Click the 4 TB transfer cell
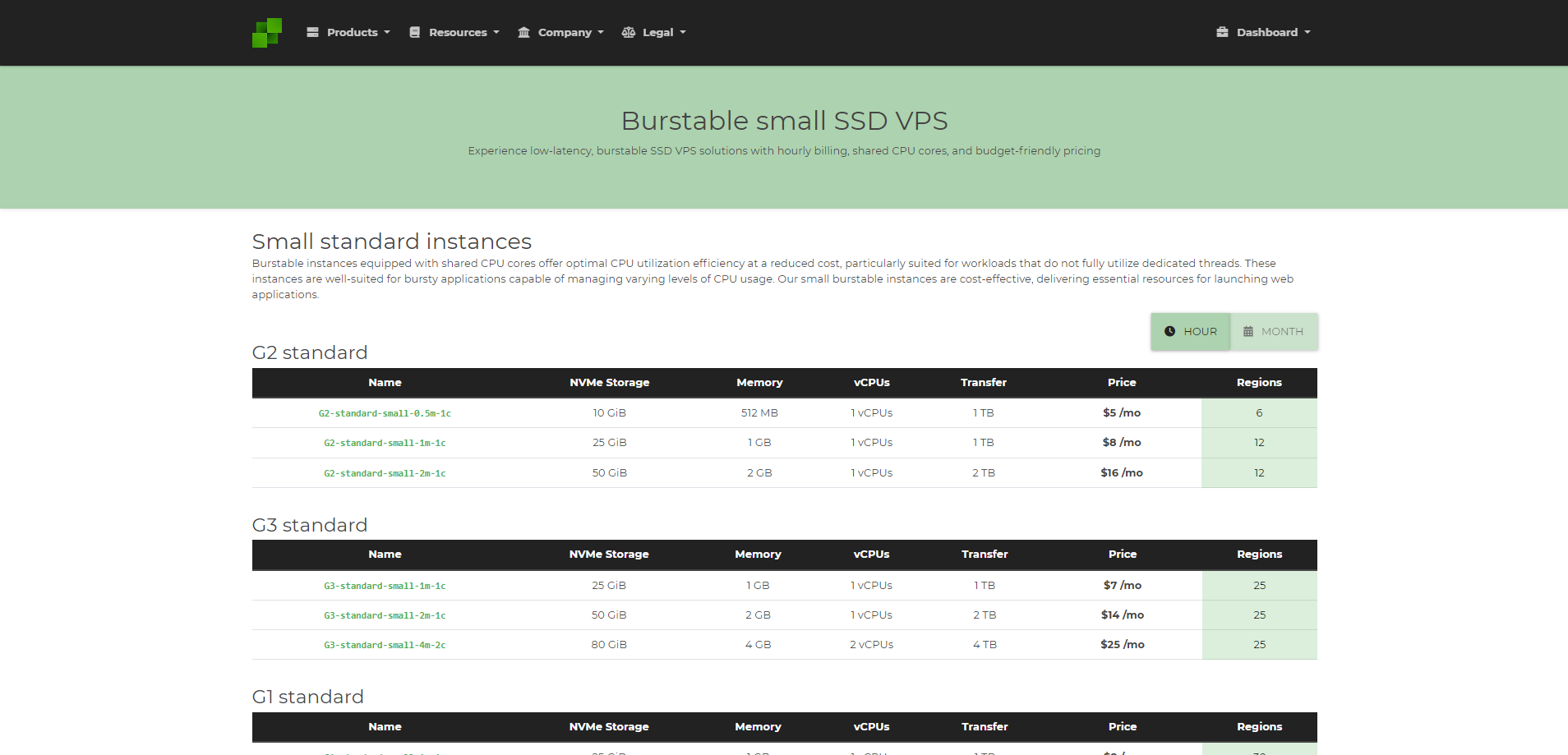Image resolution: width=1568 pixels, height=755 pixels. coord(985,644)
